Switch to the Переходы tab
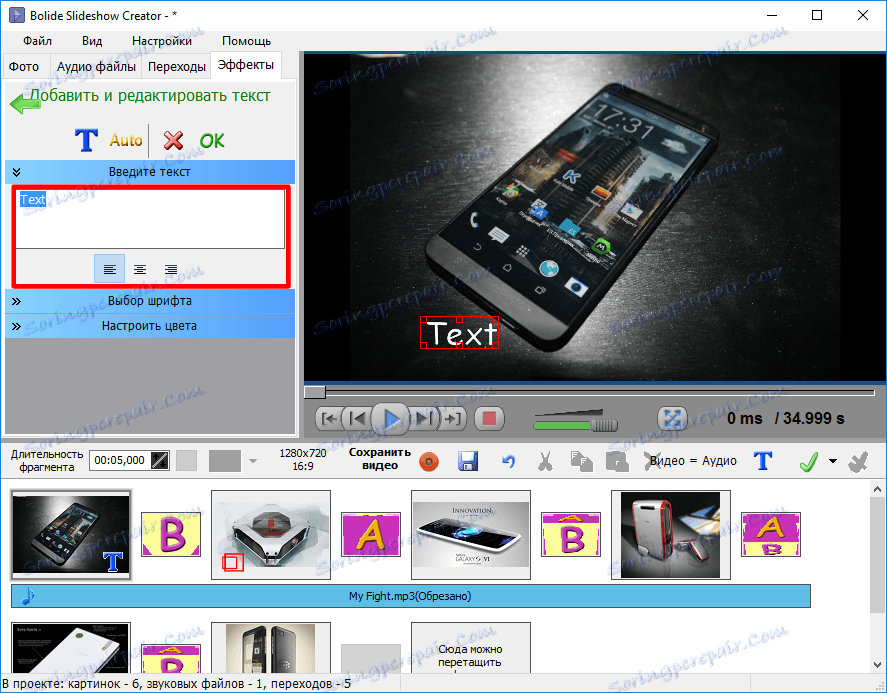Viewport: 887px width, 693px height. pyautogui.click(x=176, y=66)
